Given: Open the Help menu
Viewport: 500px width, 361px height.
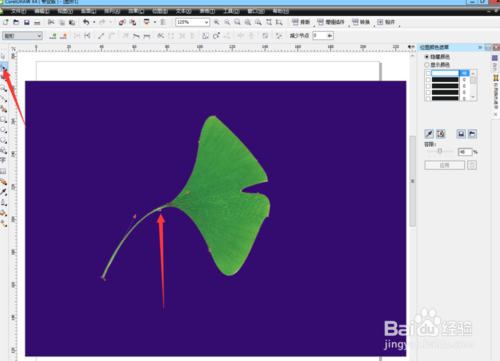Looking at the screenshot, I should (281, 11).
